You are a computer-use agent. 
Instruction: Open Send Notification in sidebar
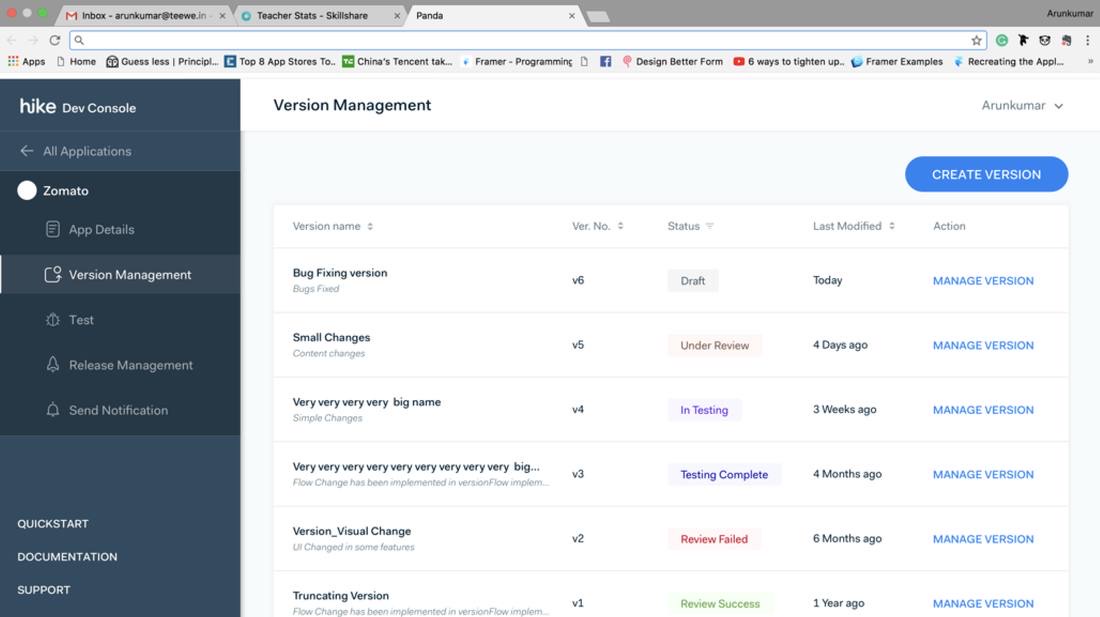point(121,409)
